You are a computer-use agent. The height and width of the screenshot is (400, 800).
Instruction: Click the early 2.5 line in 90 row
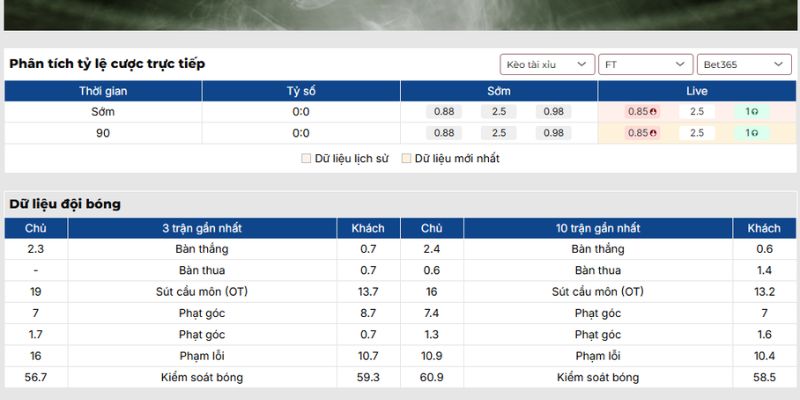[x=499, y=133]
